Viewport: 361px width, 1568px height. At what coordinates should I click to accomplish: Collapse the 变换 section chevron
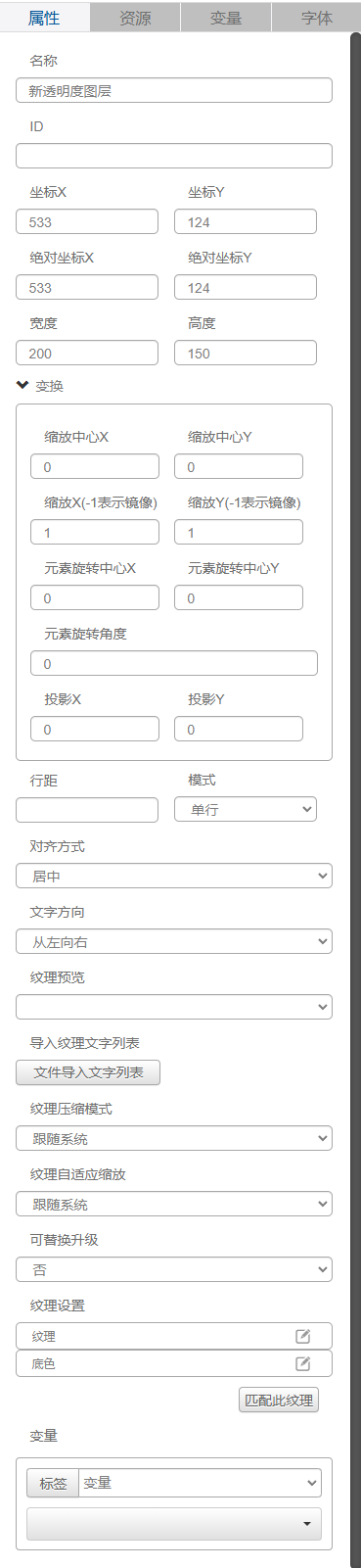[x=23, y=386]
